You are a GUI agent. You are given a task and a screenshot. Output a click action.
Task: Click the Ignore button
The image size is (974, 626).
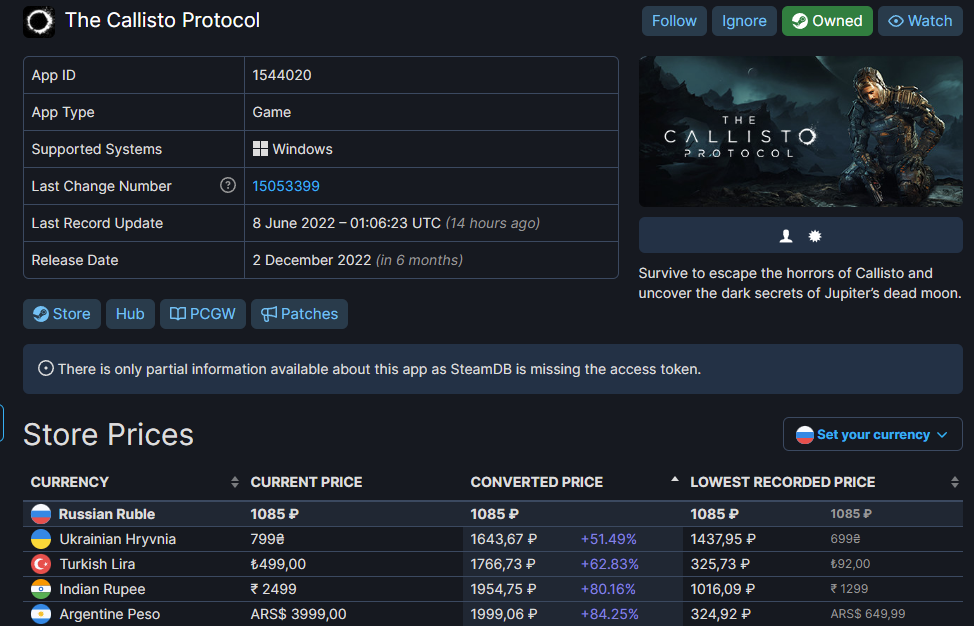(x=744, y=21)
